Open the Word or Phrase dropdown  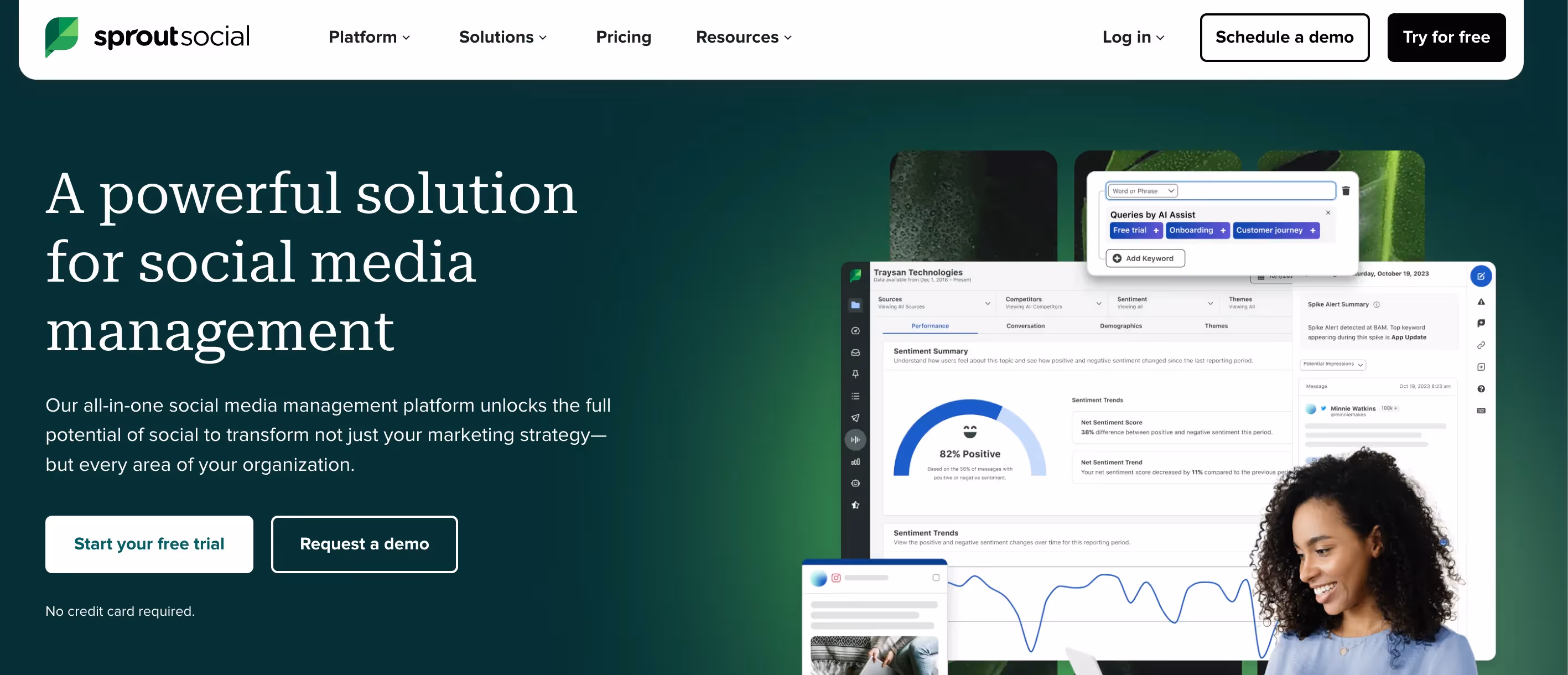tap(1142, 190)
